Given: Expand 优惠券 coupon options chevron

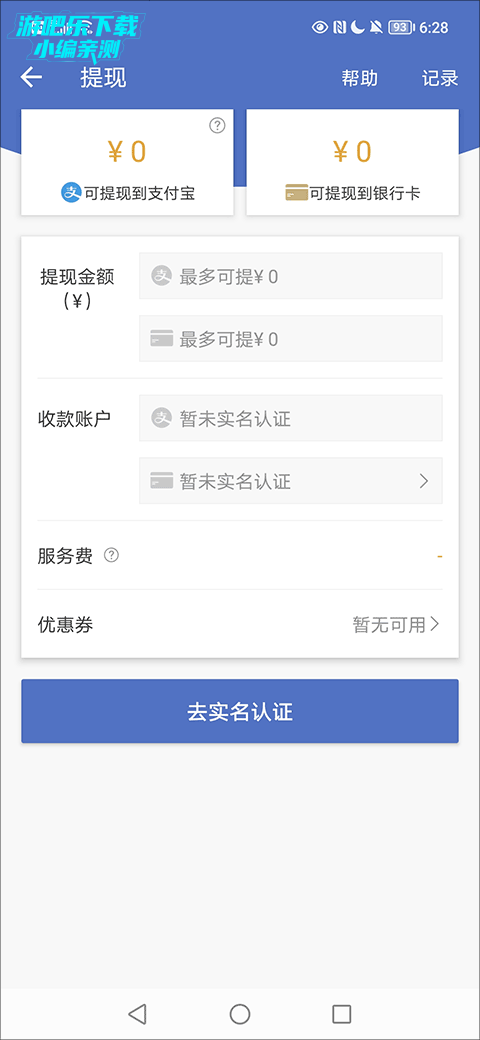Looking at the screenshot, I should pos(434,624).
